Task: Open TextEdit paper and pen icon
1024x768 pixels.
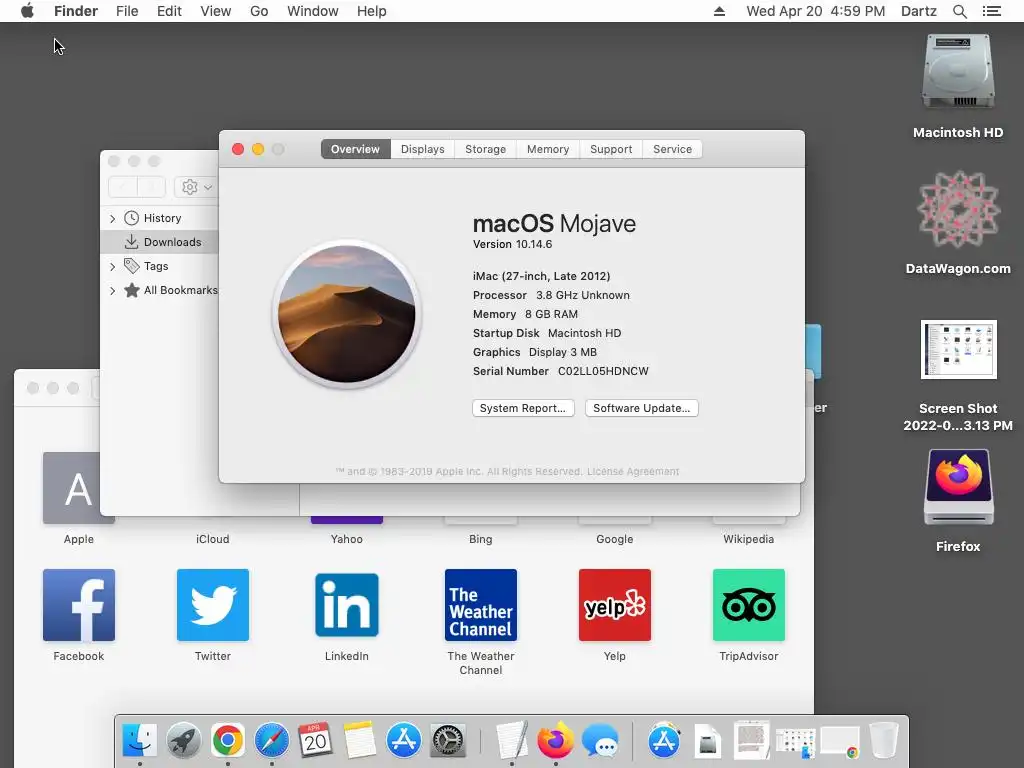Action: tap(512, 741)
